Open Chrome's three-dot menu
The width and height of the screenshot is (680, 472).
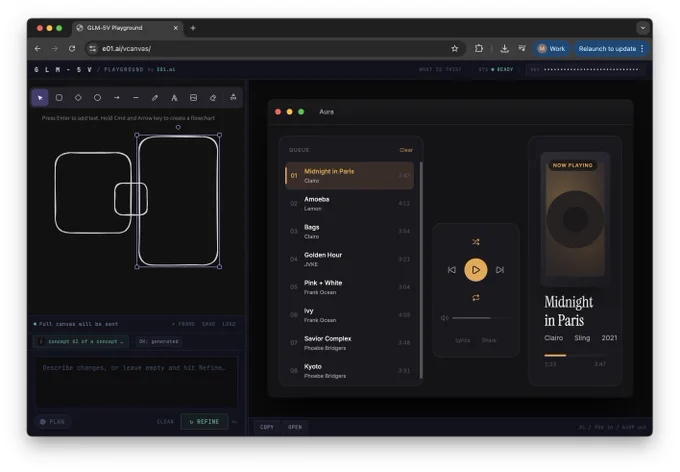click(x=642, y=49)
